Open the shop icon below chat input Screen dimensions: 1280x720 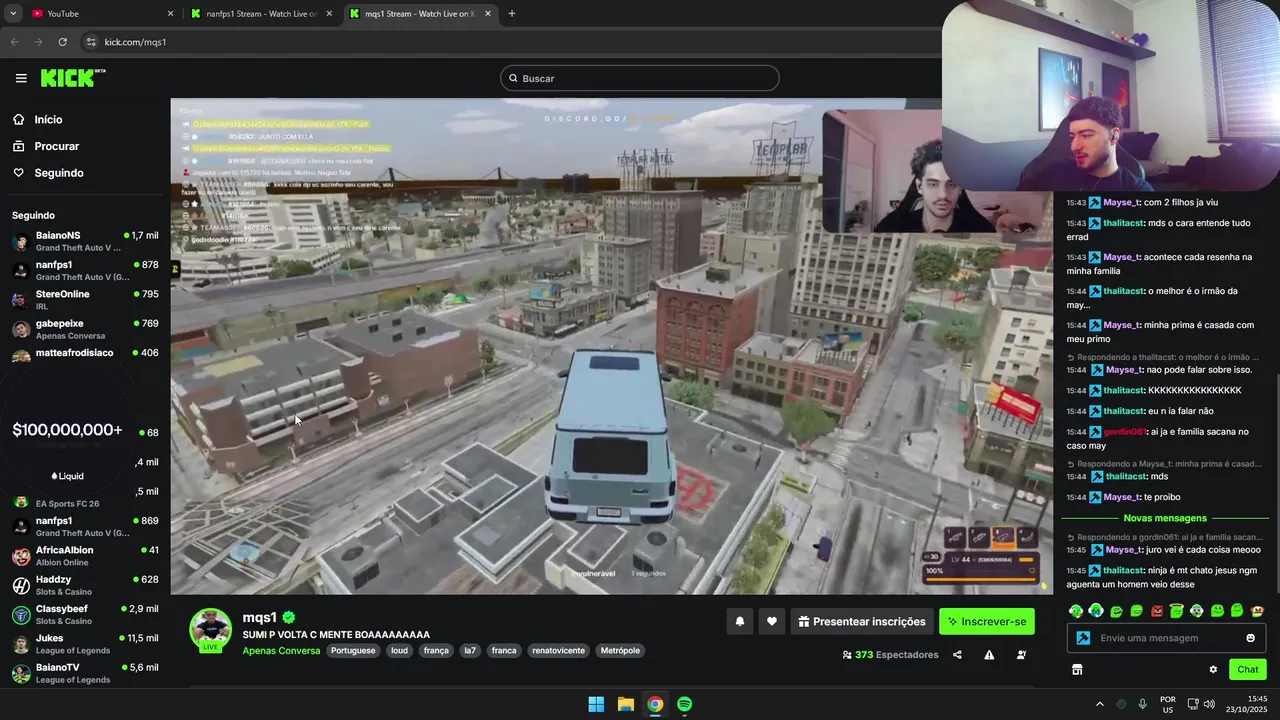(1077, 670)
